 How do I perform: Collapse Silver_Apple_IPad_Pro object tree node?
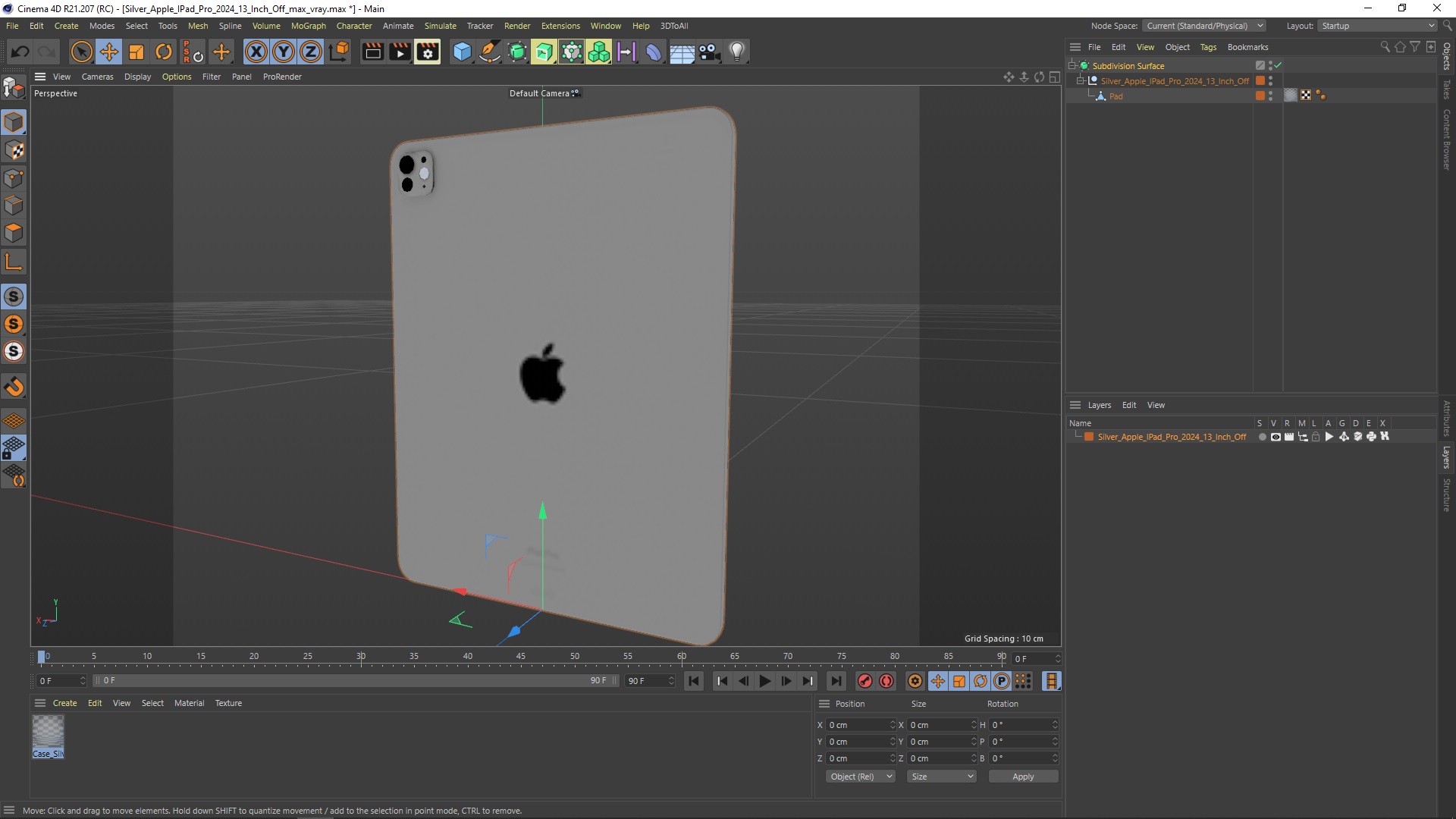click(x=1081, y=80)
